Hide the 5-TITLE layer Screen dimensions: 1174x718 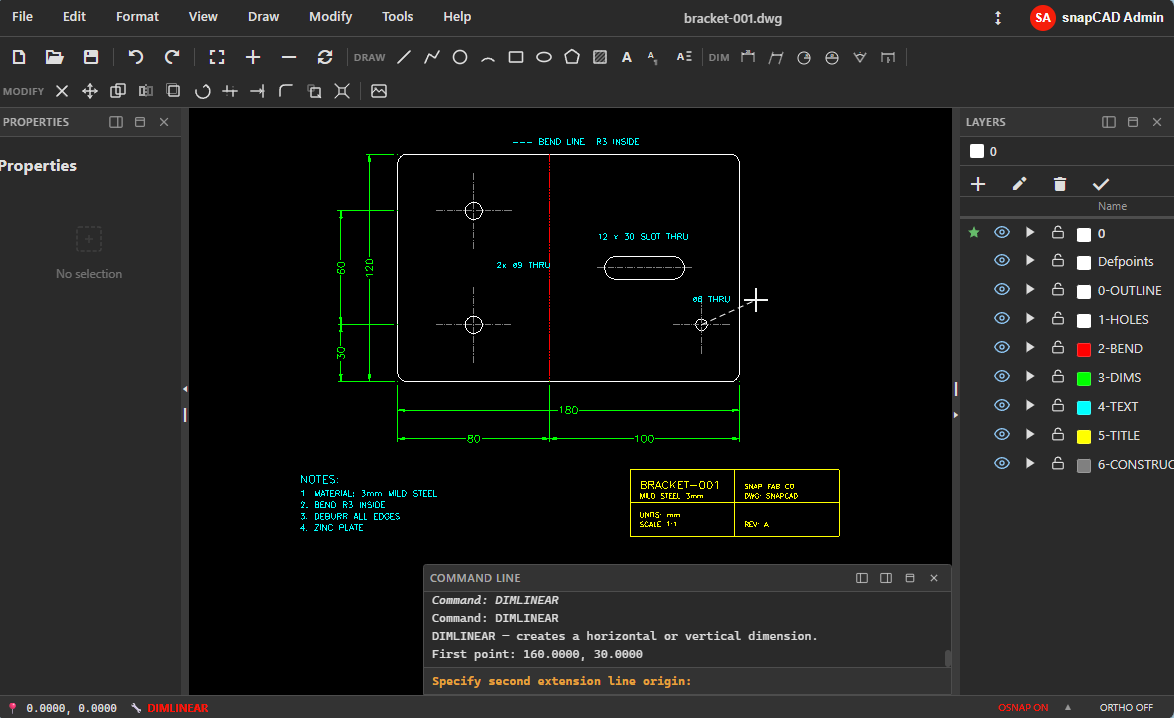tap(1002, 435)
